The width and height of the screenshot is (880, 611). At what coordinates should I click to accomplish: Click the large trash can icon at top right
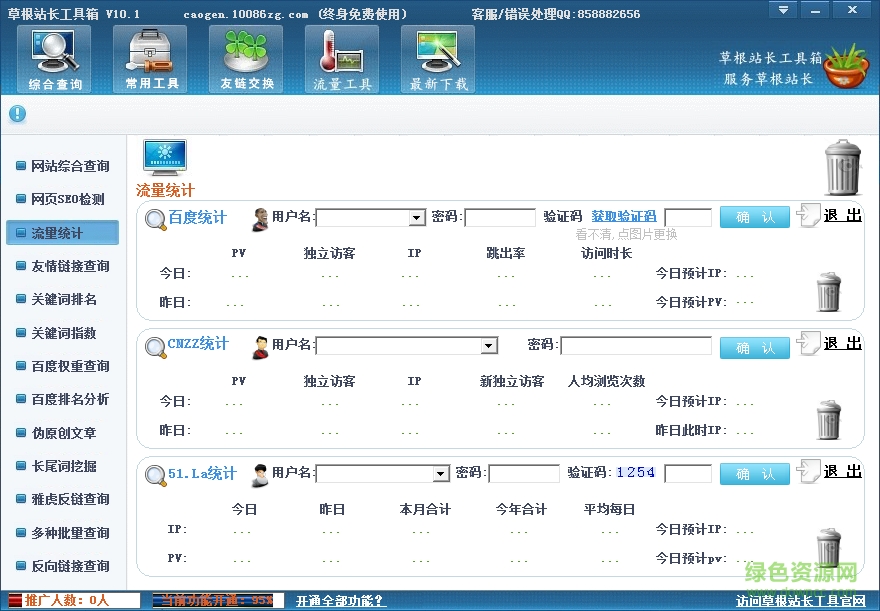(x=841, y=167)
